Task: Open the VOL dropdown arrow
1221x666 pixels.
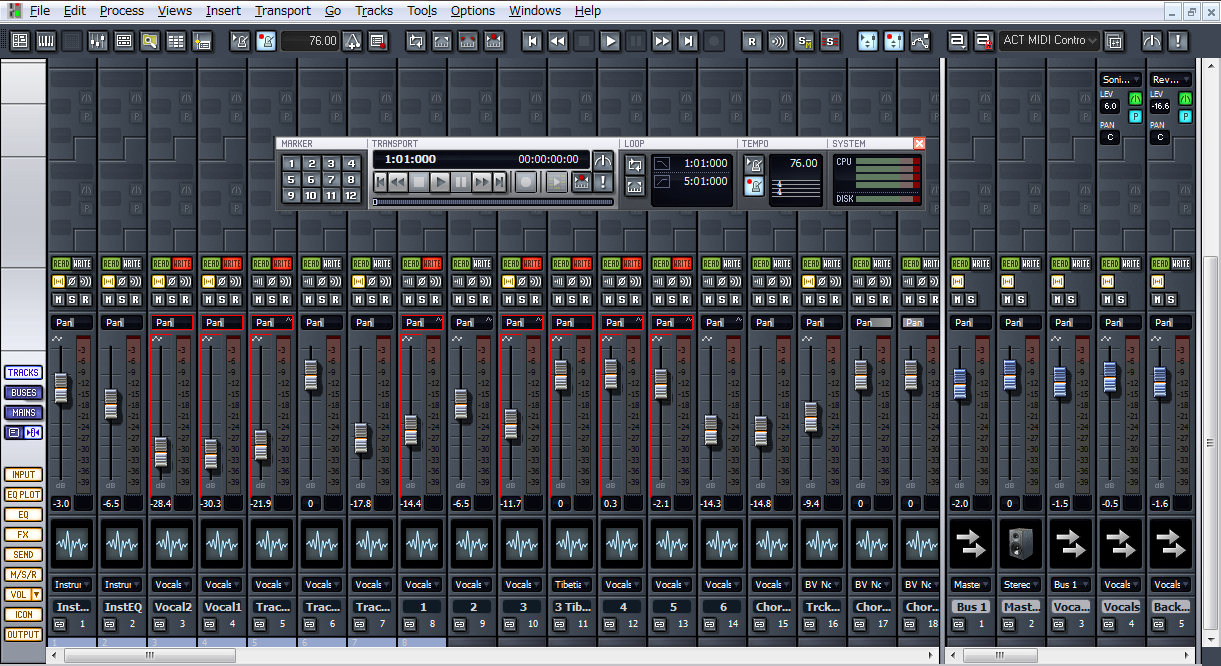Action: click(37, 595)
